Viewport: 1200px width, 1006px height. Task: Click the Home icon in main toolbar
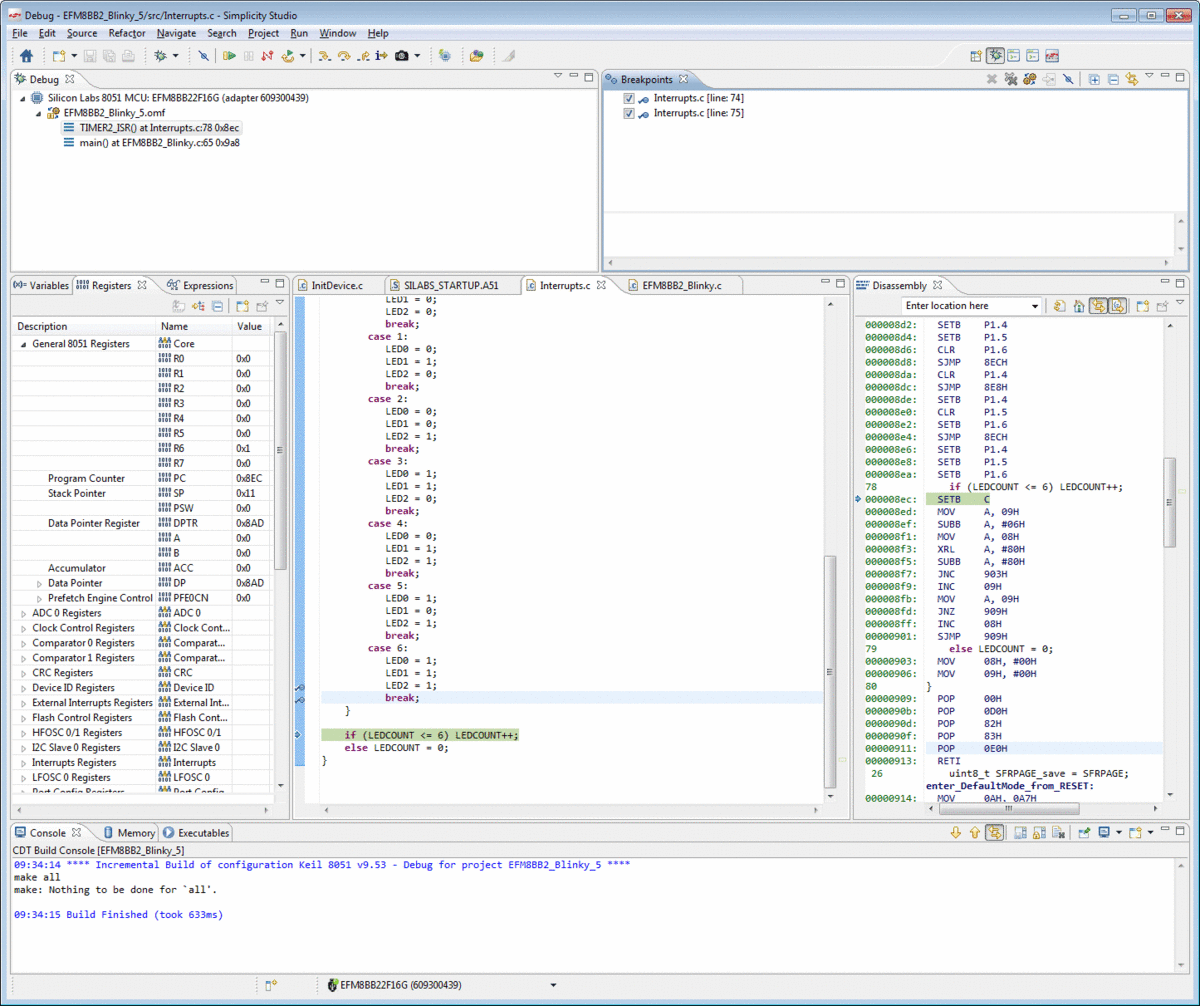pyautogui.click(x=27, y=56)
